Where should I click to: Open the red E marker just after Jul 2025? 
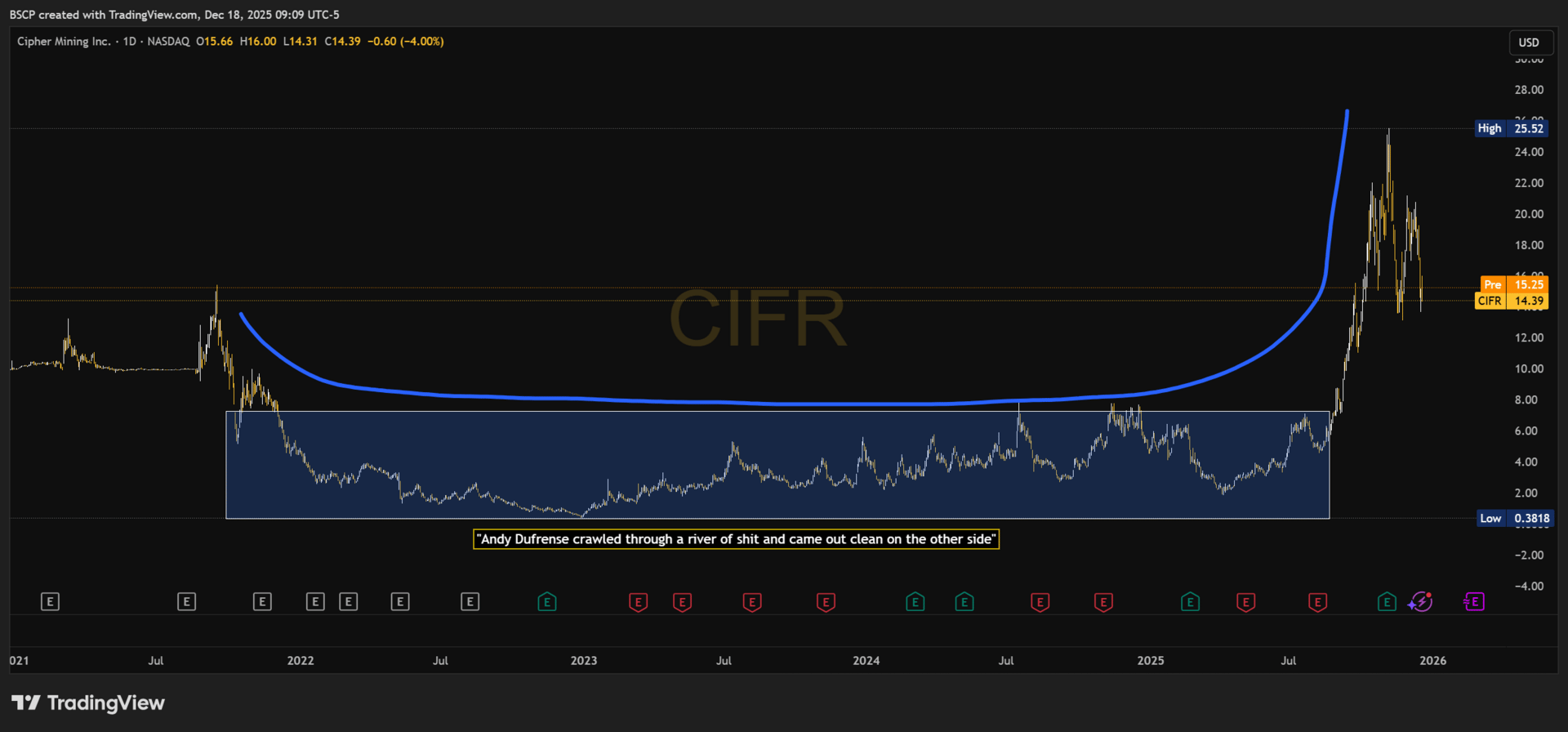point(1317,602)
